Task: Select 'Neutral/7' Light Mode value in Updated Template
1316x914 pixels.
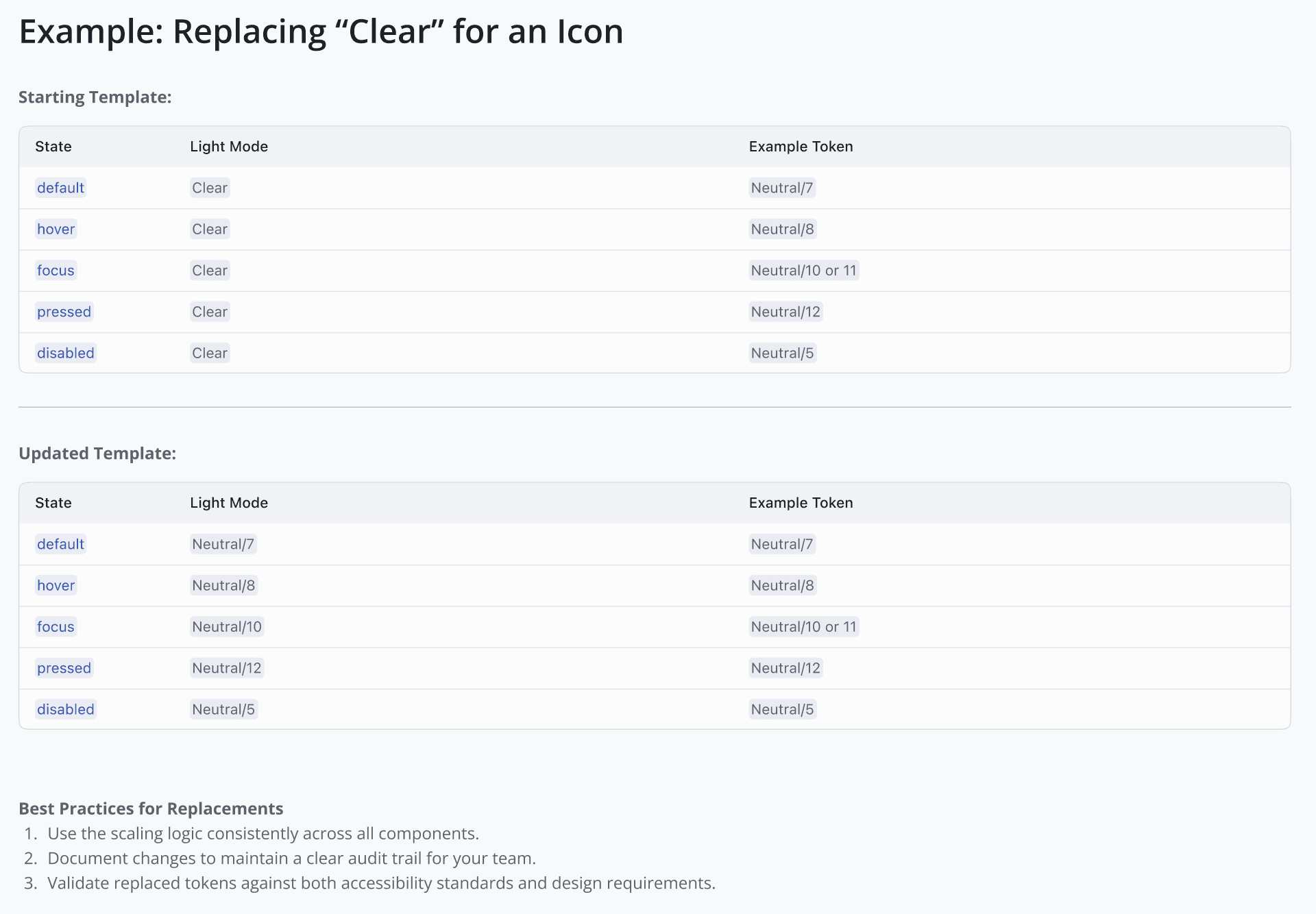Action: [223, 544]
